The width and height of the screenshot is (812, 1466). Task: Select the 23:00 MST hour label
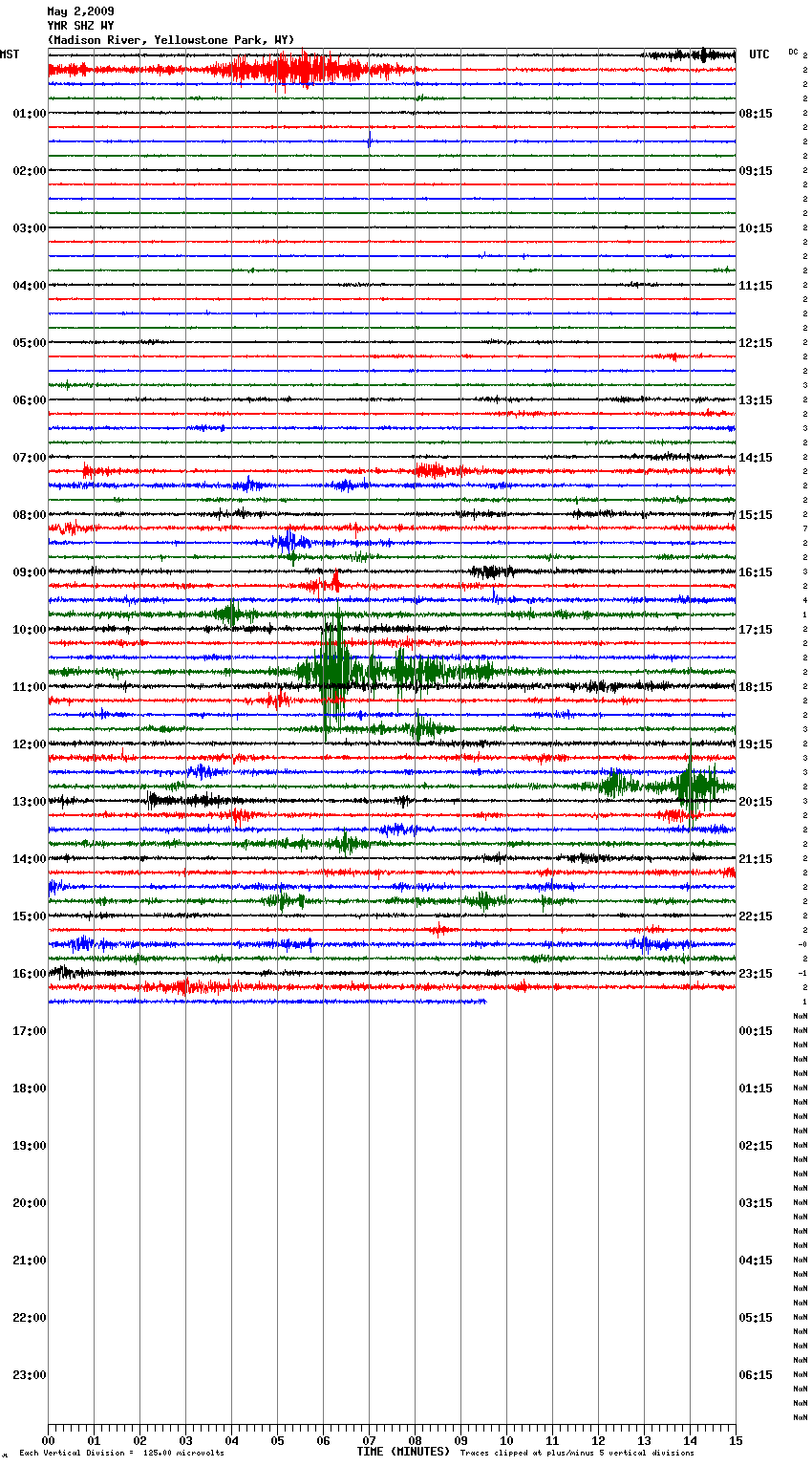pyautogui.click(x=30, y=1375)
